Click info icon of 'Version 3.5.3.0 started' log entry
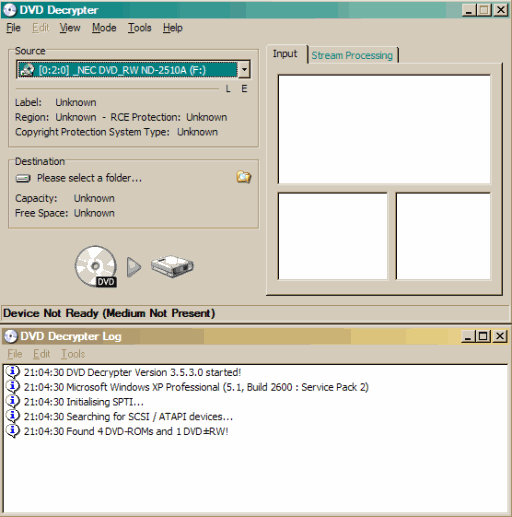The width and height of the screenshot is (512, 517). pos(13,372)
